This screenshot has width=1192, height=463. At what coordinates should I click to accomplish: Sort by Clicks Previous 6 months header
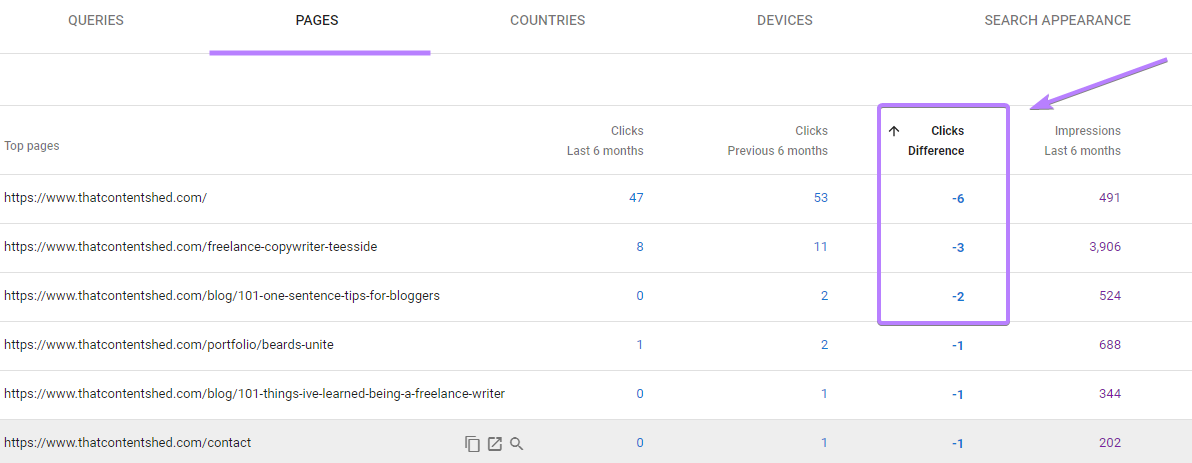tap(778, 141)
